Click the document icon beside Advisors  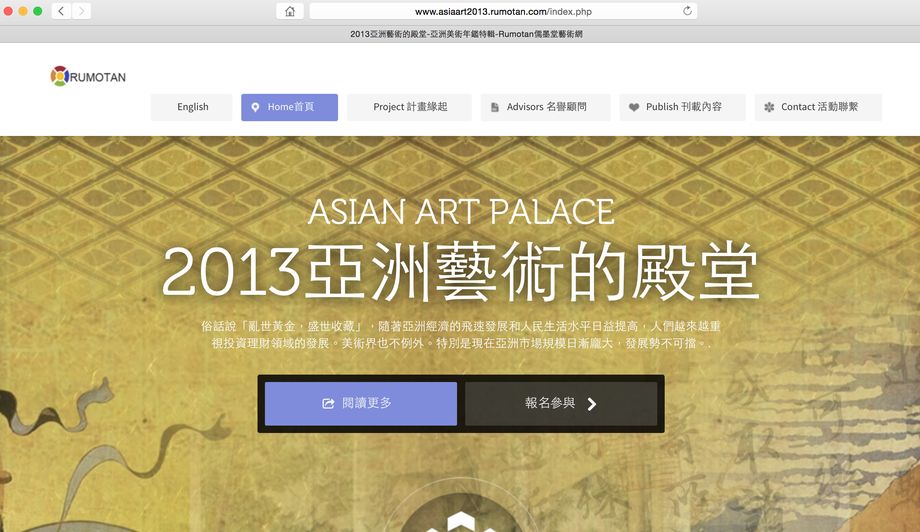[495, 107]
